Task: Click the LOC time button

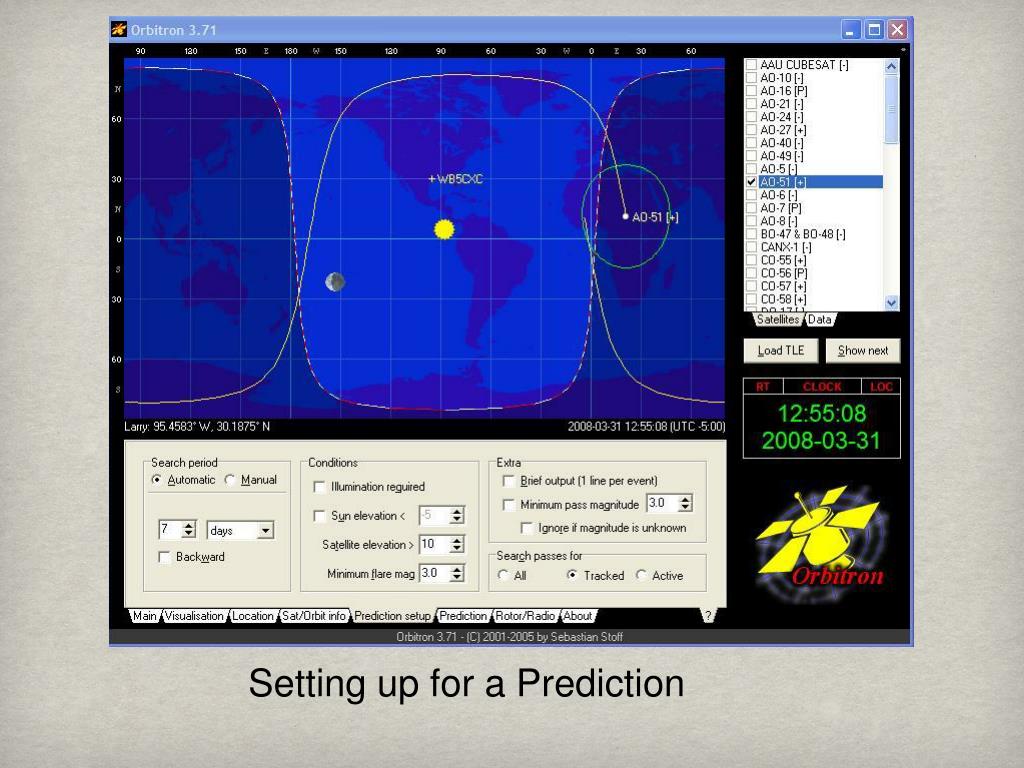Action: [x=881, y=387]
